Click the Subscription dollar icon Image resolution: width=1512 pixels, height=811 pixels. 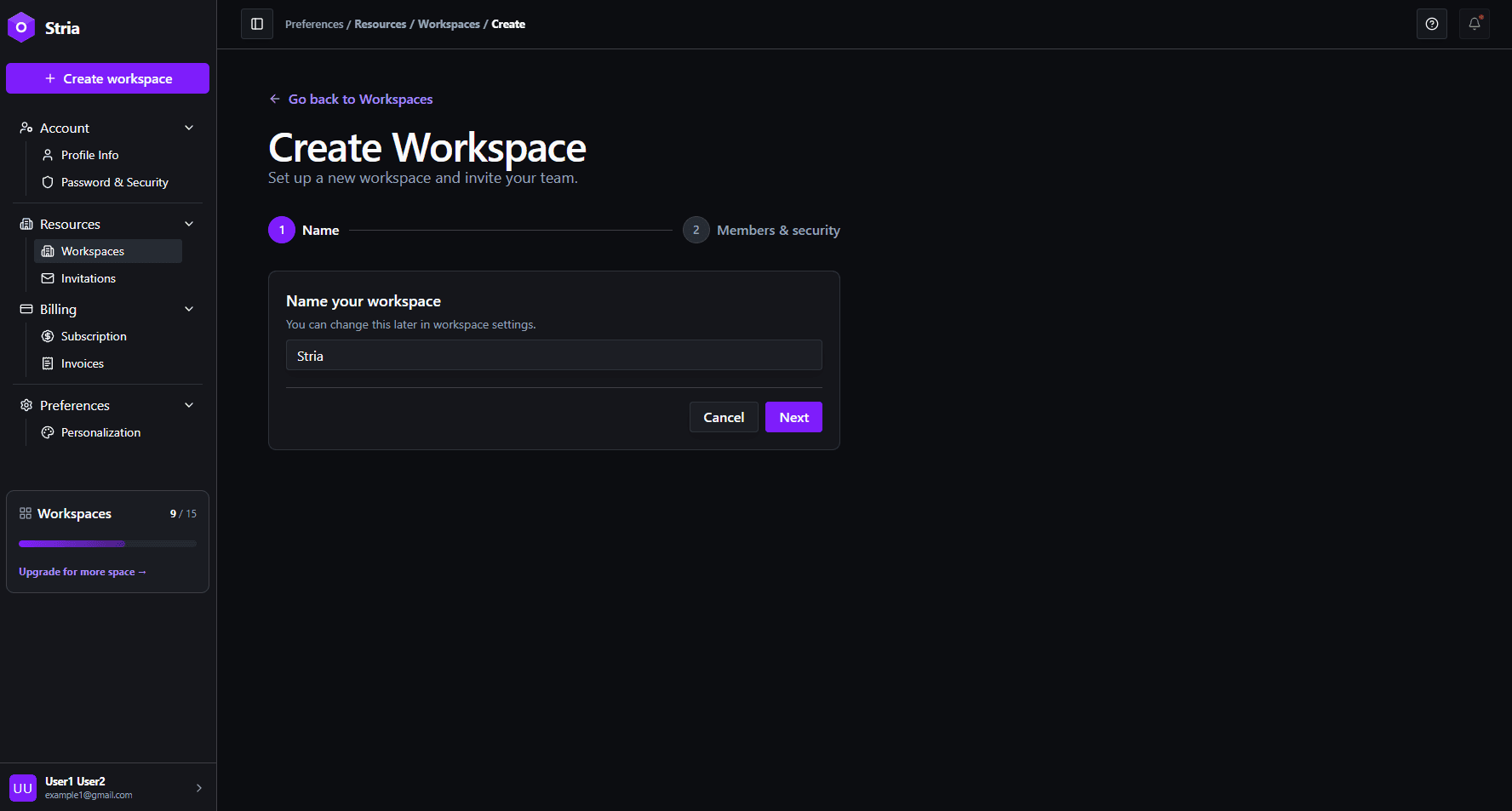click(x=48, y=336)
